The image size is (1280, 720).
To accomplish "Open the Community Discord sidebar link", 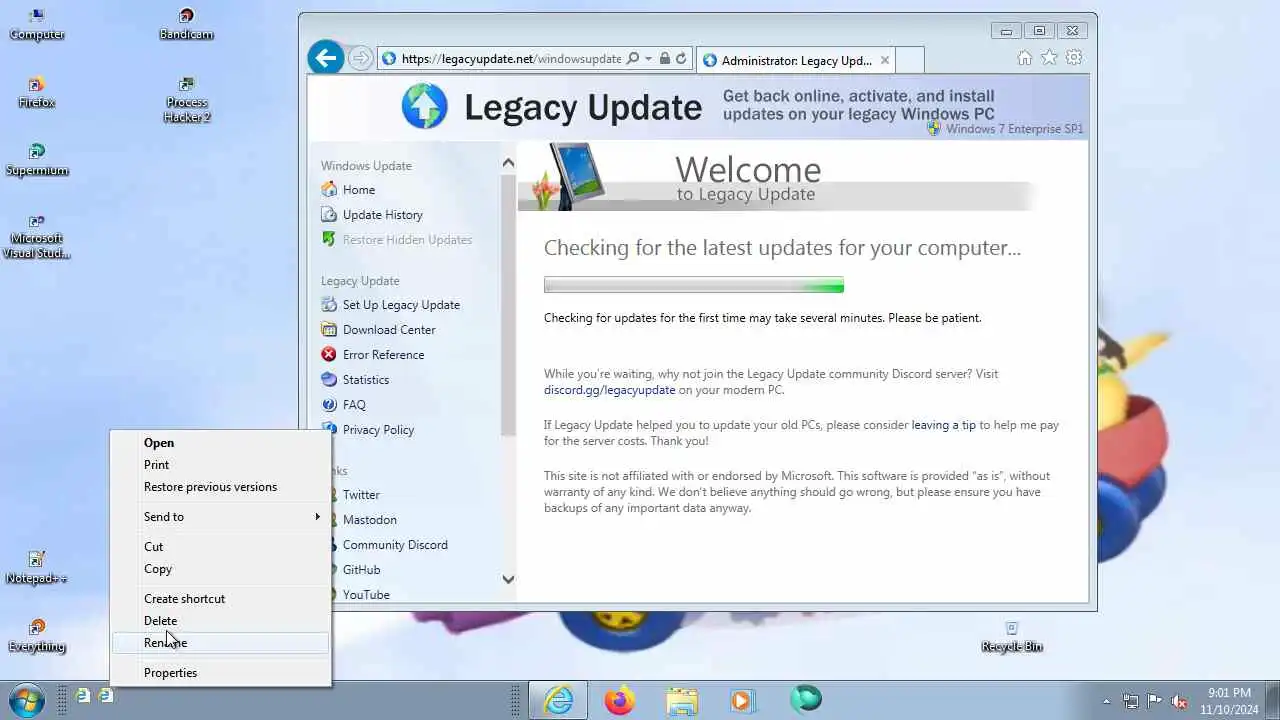I will pyautogui.click(x=395, y=545).
